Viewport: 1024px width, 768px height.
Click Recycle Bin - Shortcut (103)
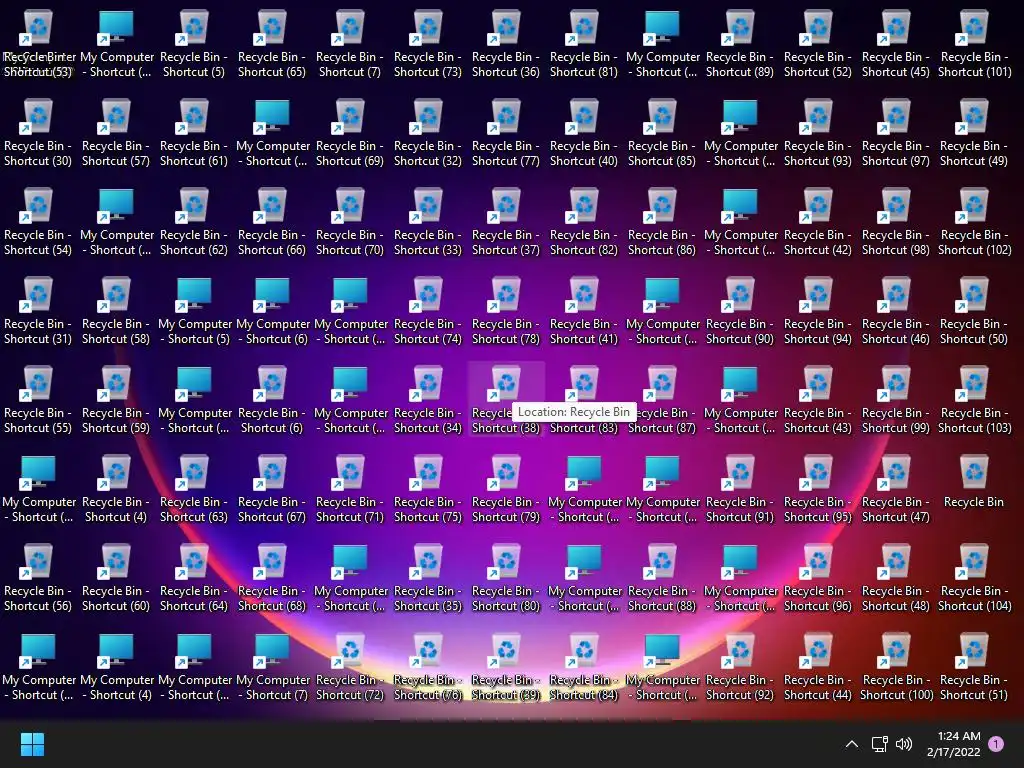click(974, 400)
